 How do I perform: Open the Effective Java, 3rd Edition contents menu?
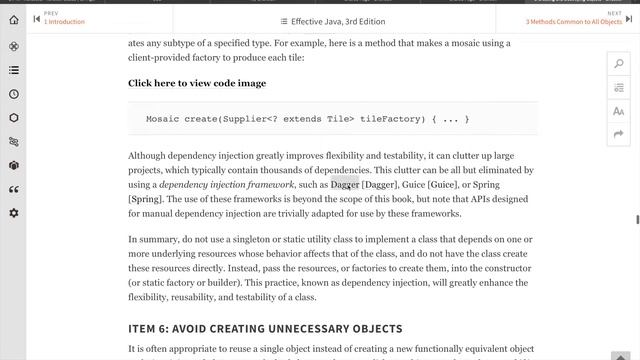click(333, 21)
